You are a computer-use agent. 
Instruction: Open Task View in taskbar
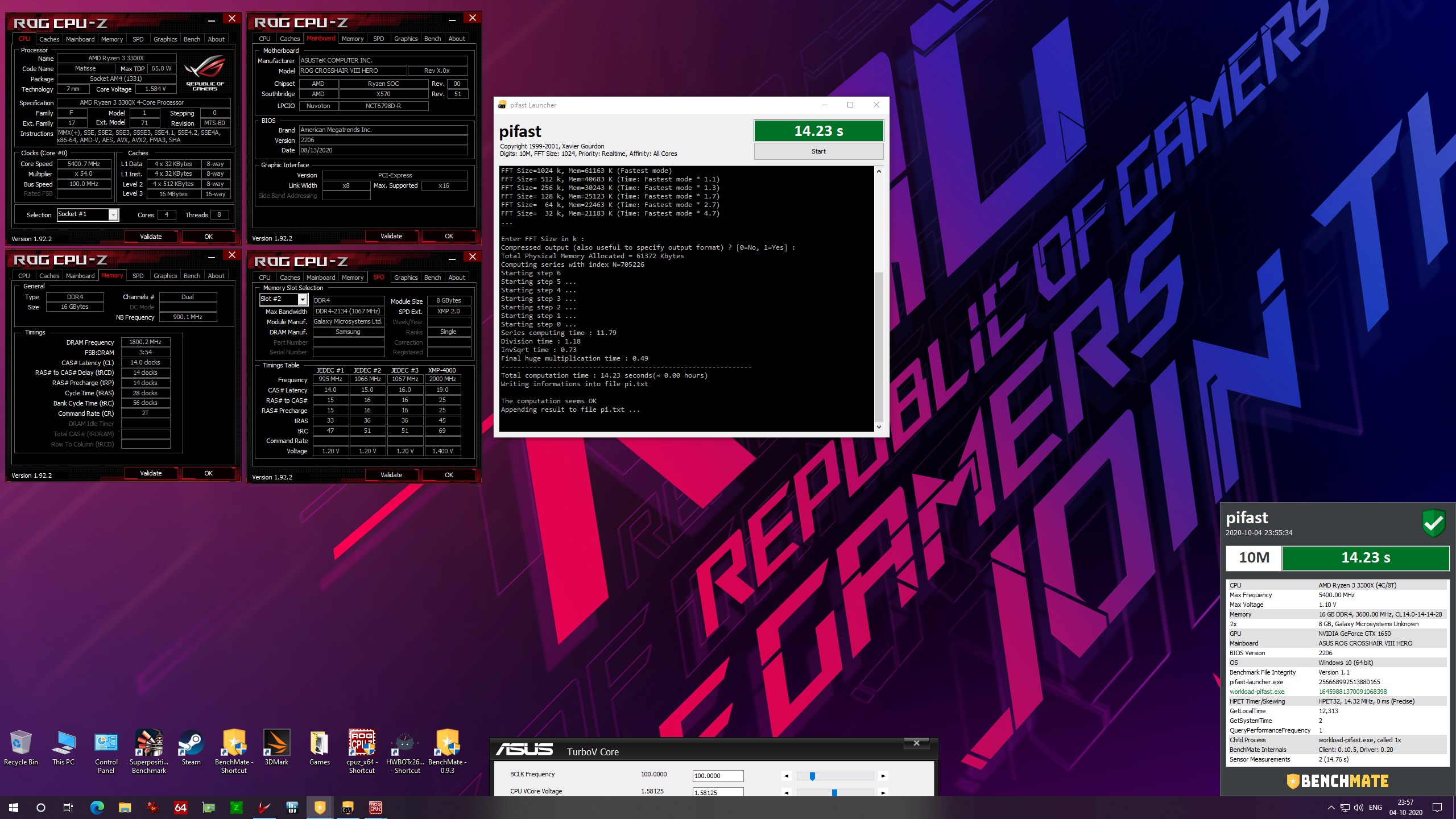[x=68, y=808]
